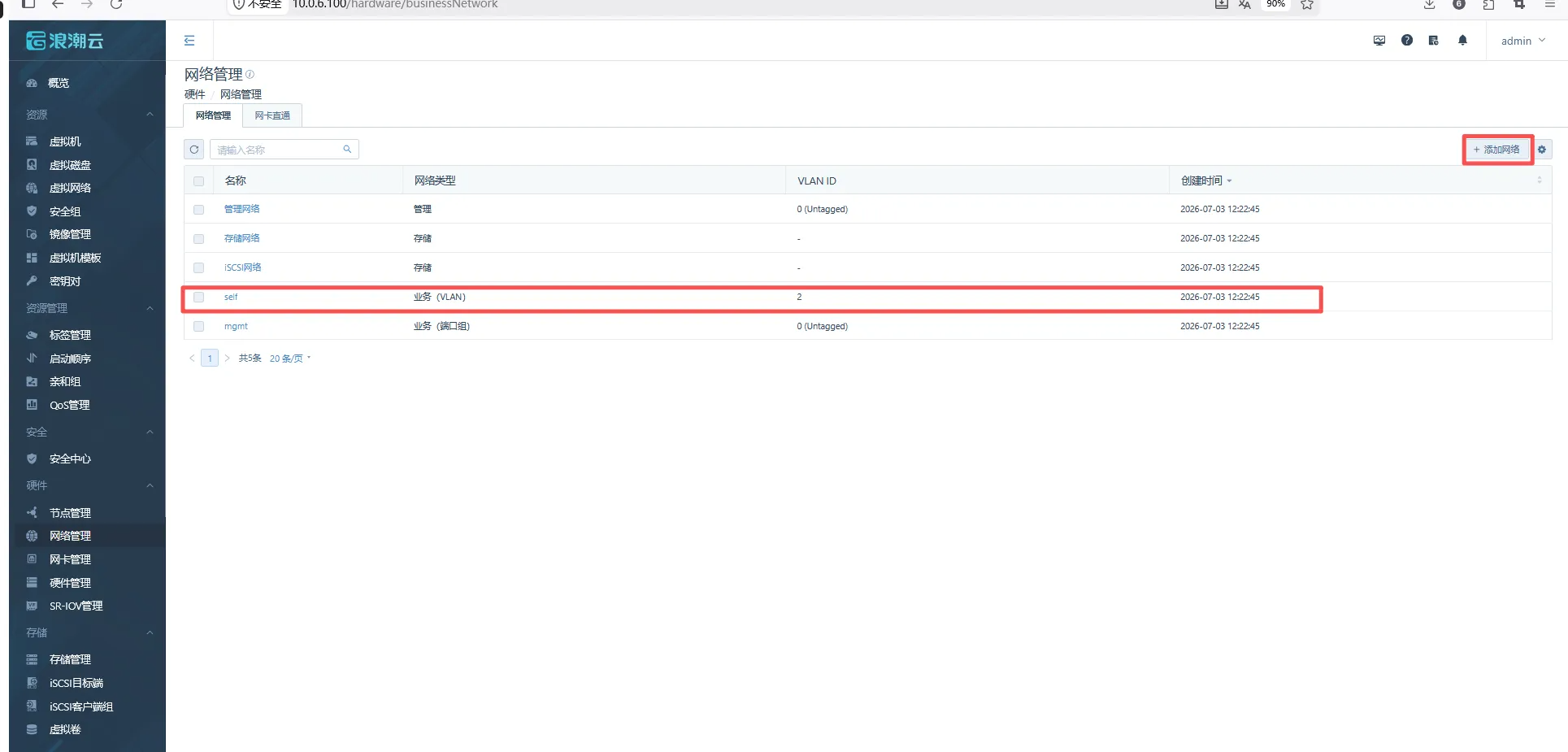The height and width of the screenshot is (752, 1568).
Task: Collapse the 硬件 sidebar section
Action: 150,485
